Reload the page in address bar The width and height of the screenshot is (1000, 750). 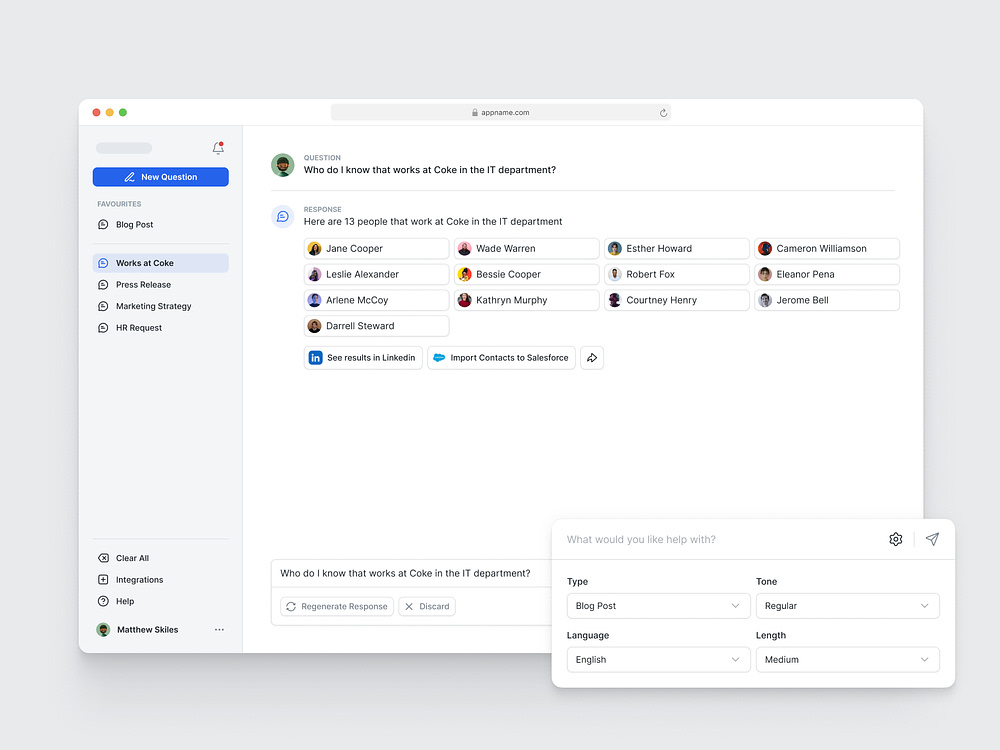click(x=663, y=113)
